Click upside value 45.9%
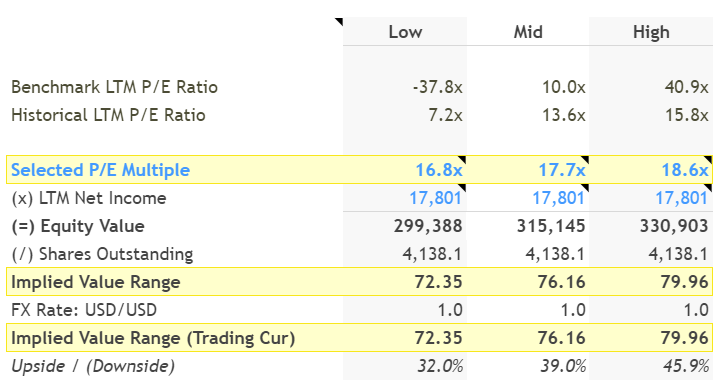 pyautogui.click(x=686, y=366)
